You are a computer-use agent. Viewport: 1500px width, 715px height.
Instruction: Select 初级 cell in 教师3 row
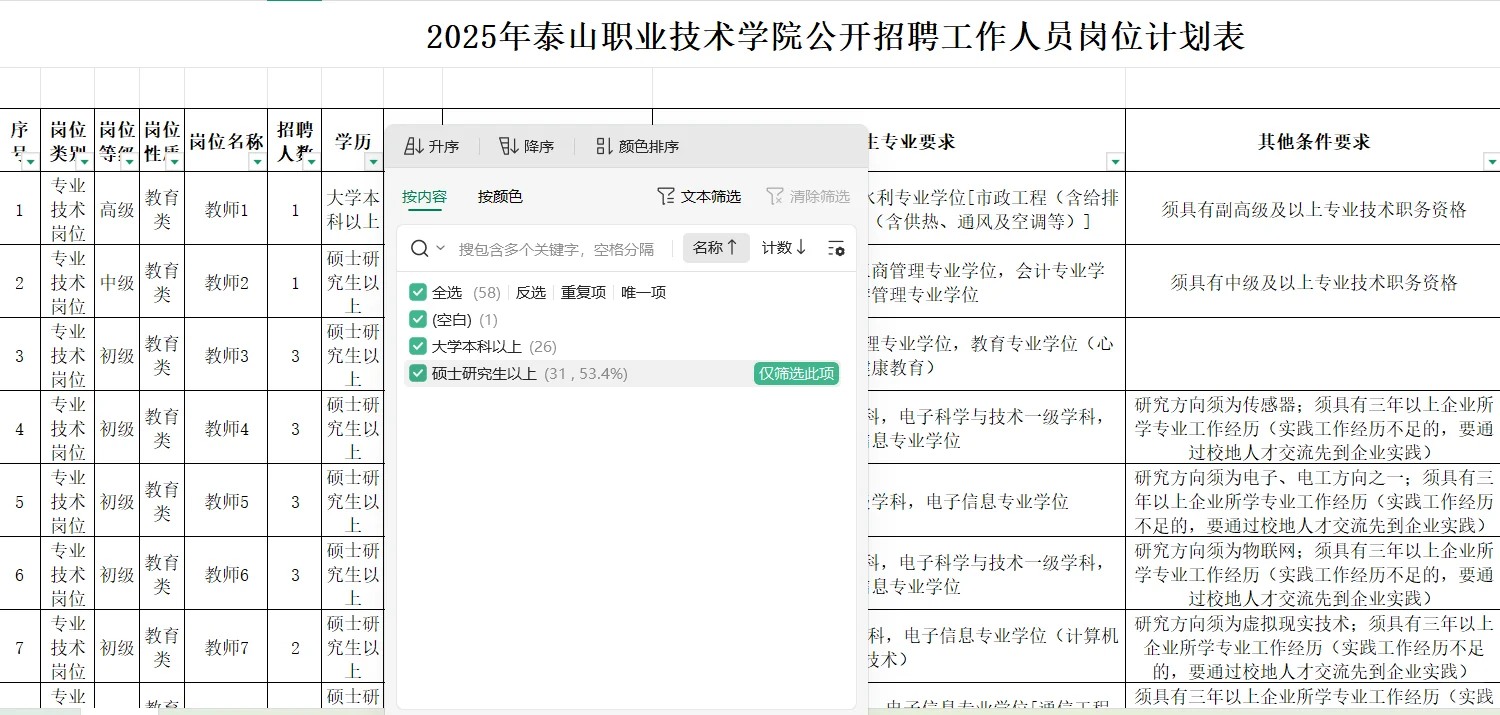tap(117, 355)
